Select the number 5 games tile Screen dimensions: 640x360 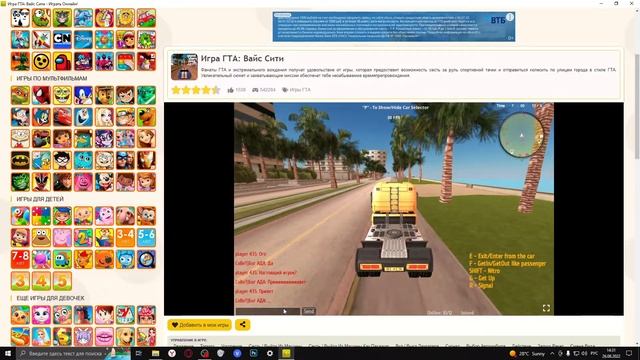62,281
